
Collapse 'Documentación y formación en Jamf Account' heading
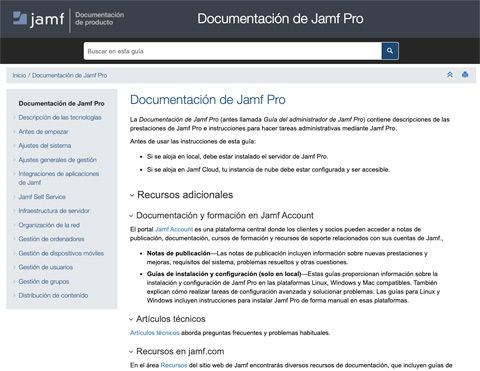coord(131,216)
